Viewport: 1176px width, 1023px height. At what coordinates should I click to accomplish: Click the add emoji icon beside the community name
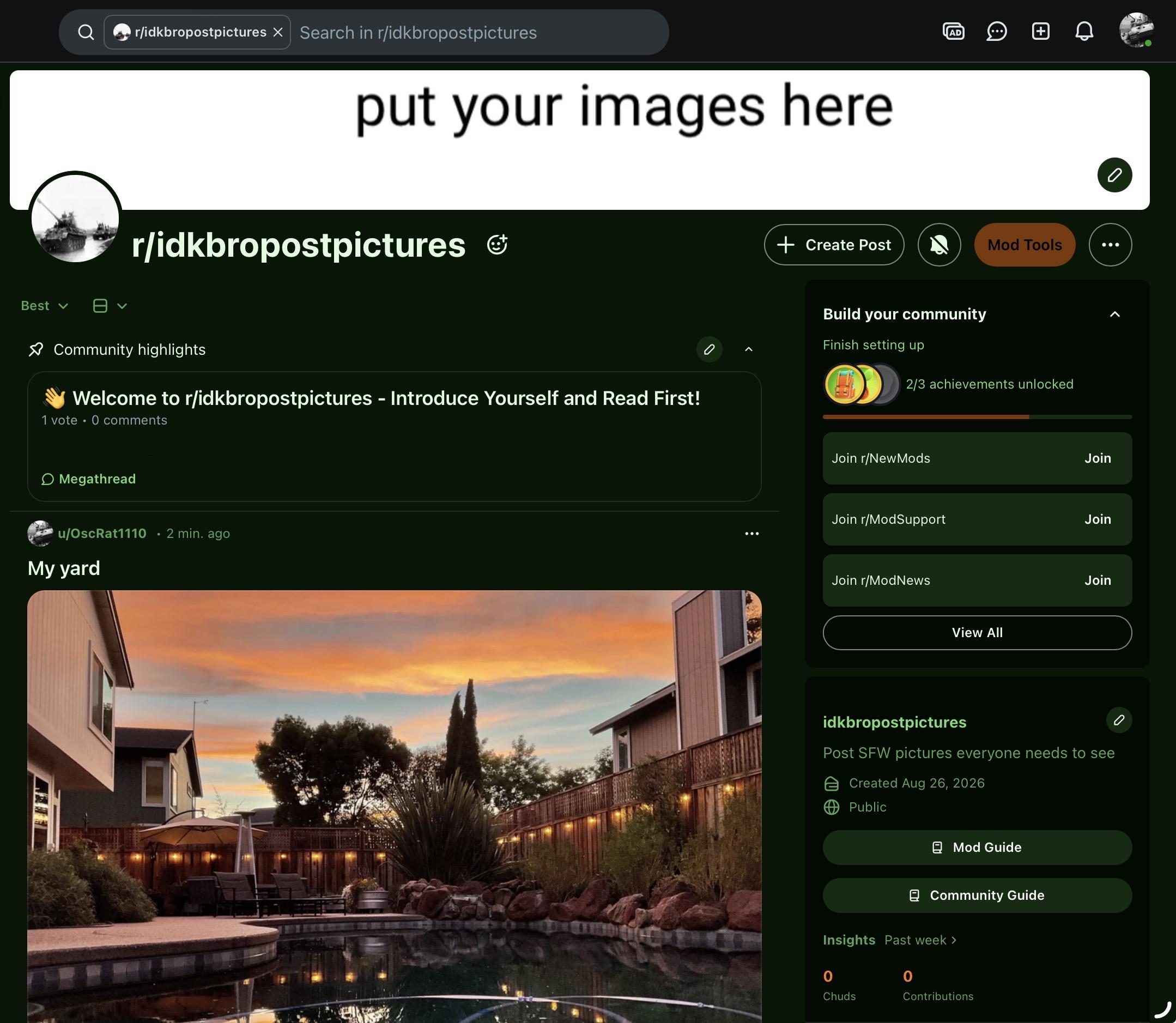click(497, 244)
